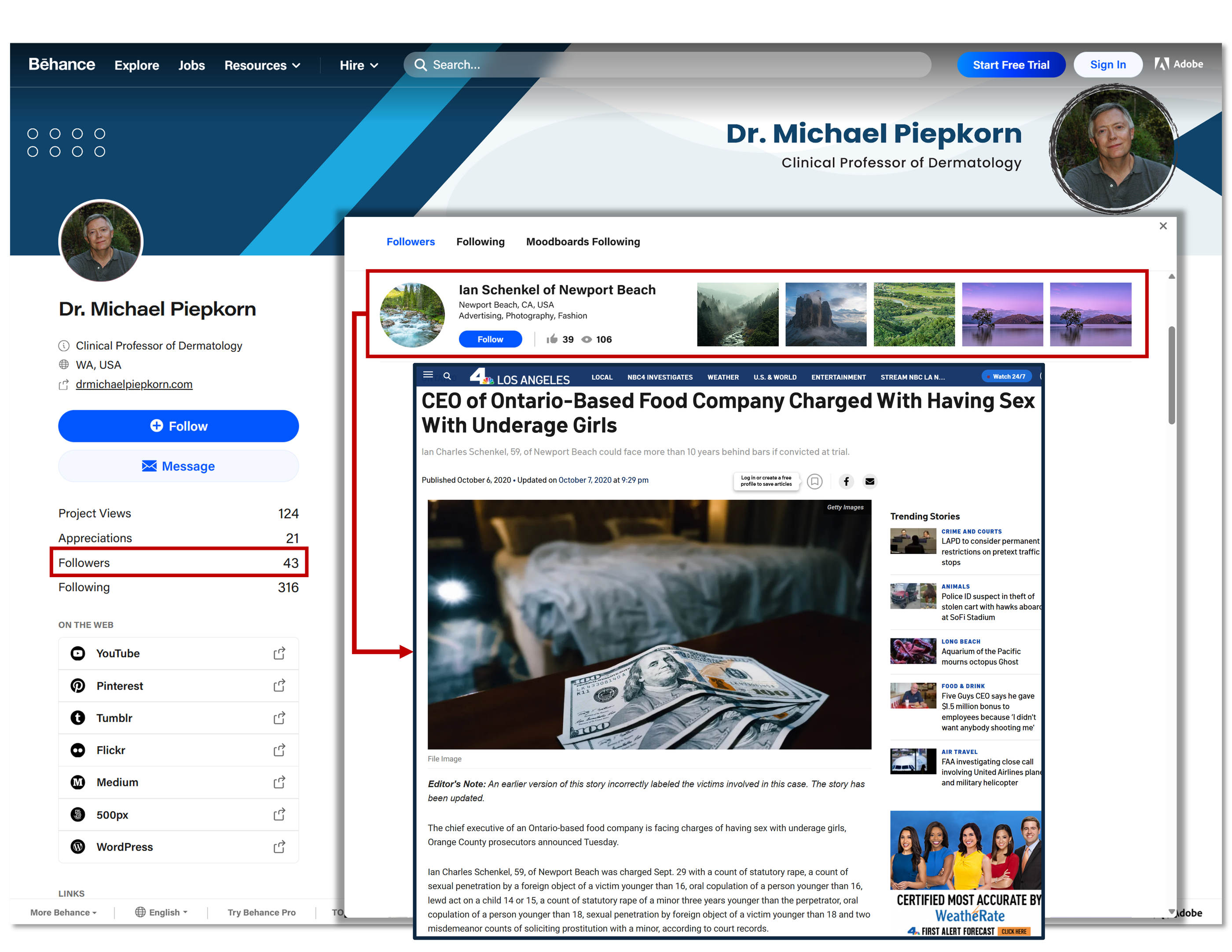Image resolution: width=1232 pixels, height=952 pixels.
Task: Click the magnifier icon in Behance search bar
Action: click(420, 65)
